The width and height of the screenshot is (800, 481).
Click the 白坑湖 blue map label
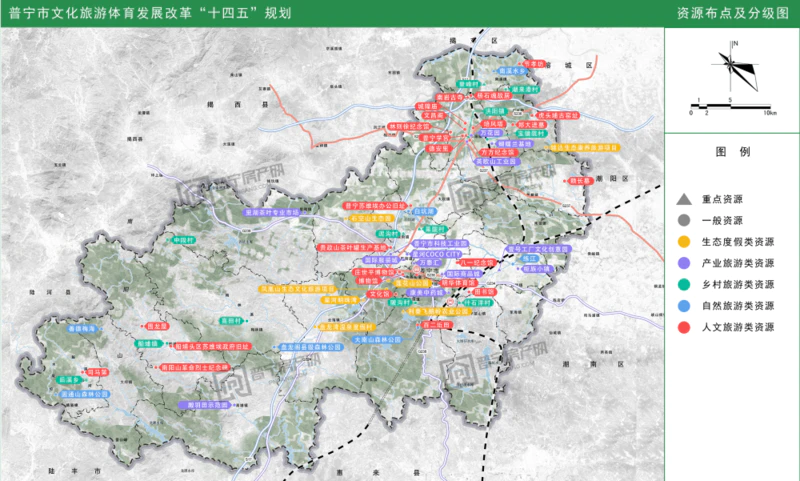coord(426,211)
